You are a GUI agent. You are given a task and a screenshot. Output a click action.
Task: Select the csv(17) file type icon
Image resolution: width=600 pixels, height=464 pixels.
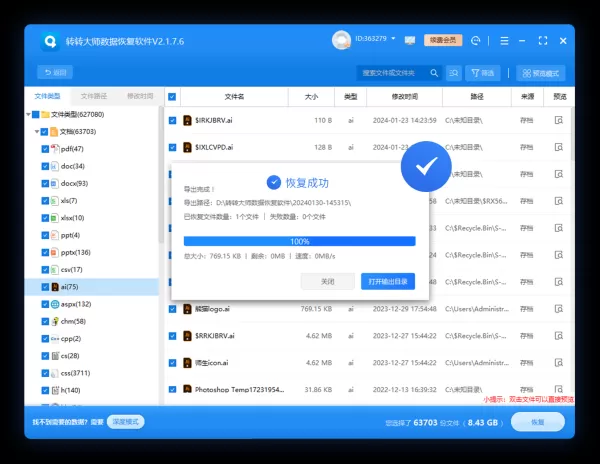click(x=55, y=270)
